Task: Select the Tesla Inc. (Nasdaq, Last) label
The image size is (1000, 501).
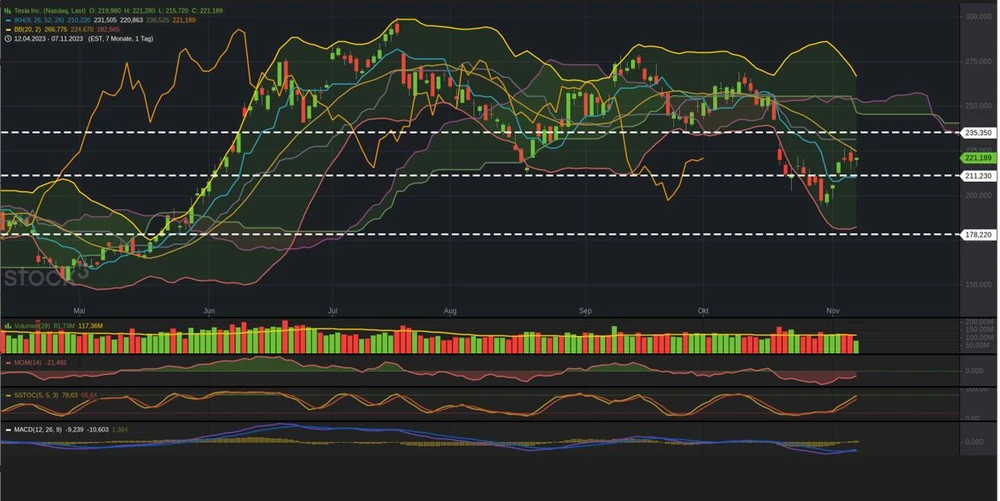Action: [x=50, y=11]
